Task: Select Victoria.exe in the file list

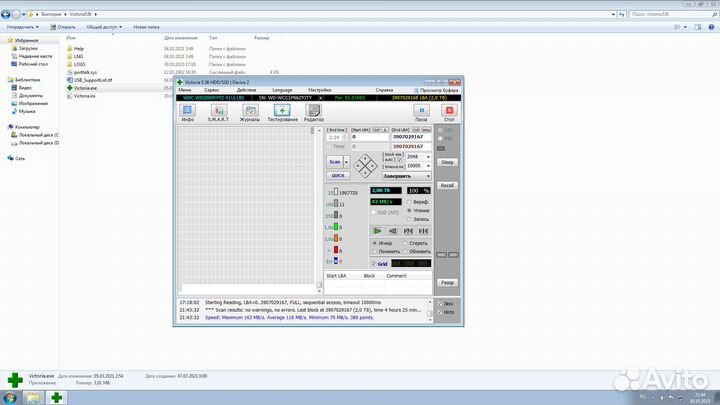Action: 85,88
